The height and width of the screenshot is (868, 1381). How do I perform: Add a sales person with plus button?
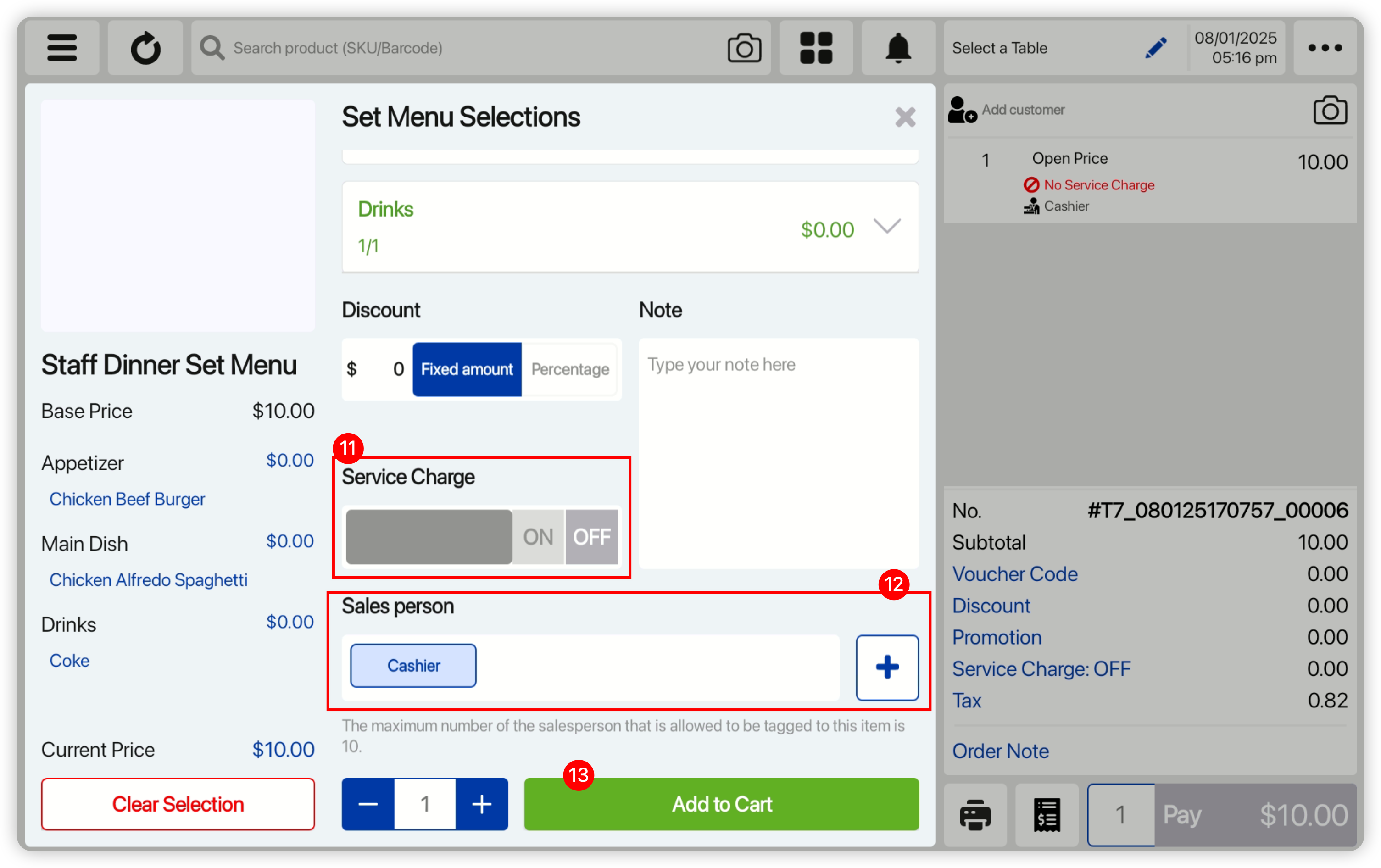886,668
